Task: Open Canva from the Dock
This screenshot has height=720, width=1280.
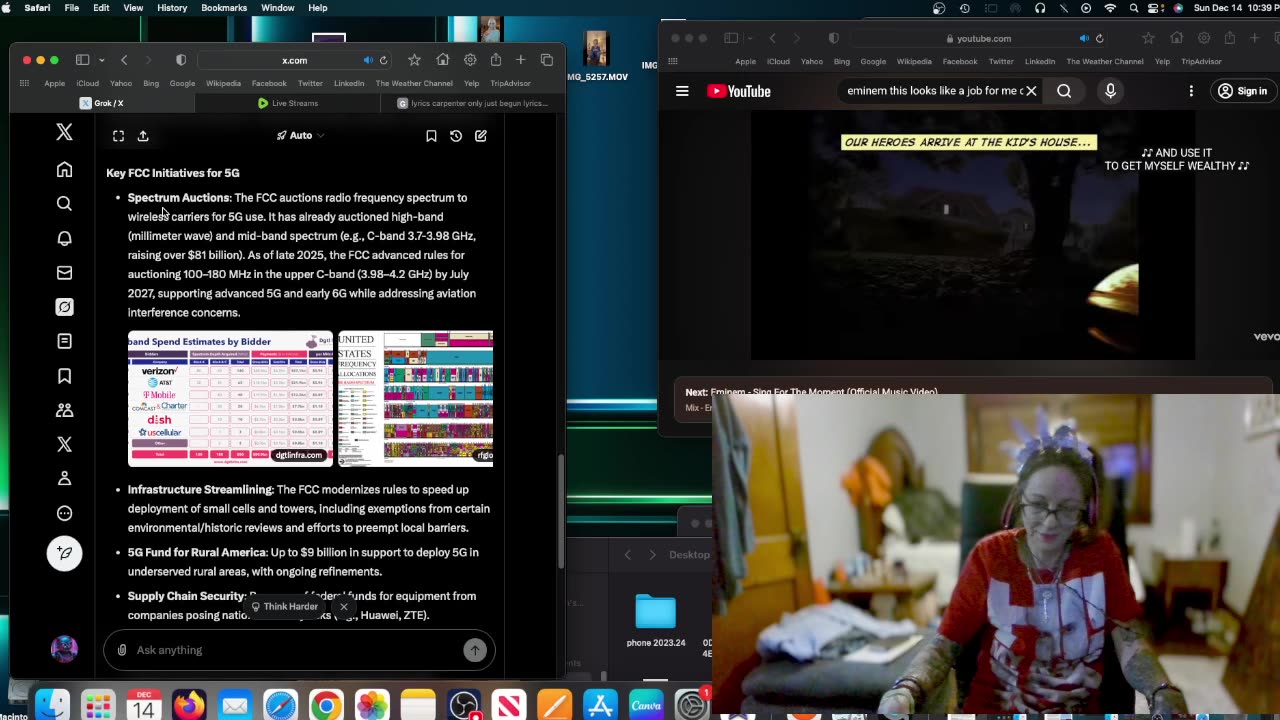Action: (646, 706)
